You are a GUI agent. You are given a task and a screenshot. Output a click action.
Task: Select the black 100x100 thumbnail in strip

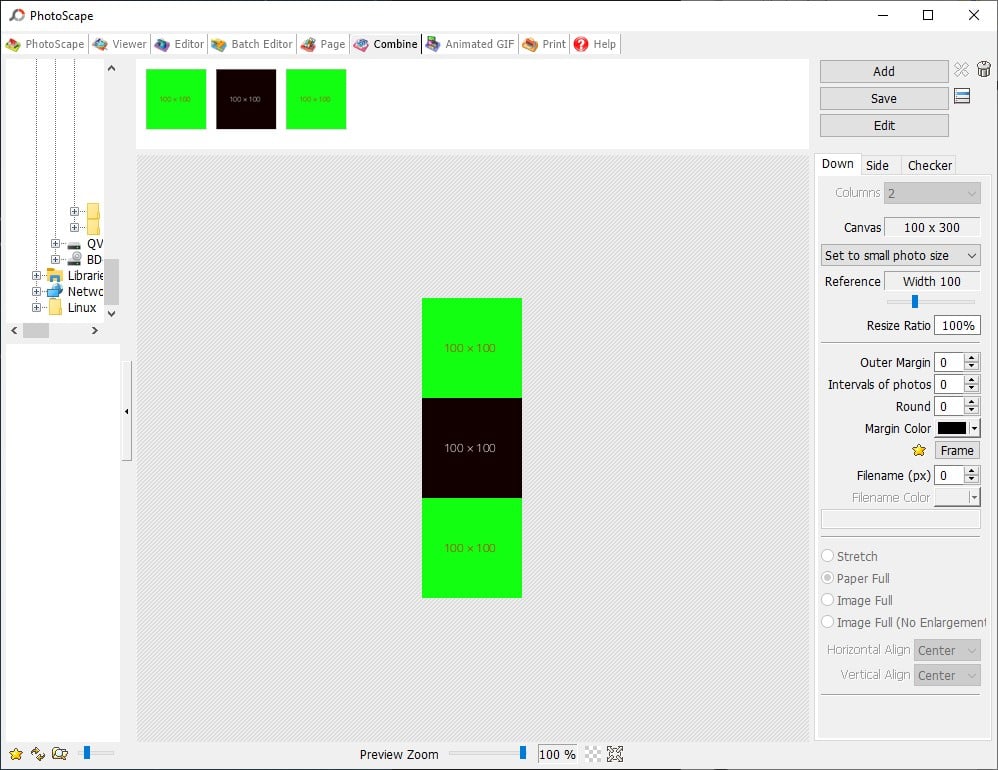[x=246, y=99]
